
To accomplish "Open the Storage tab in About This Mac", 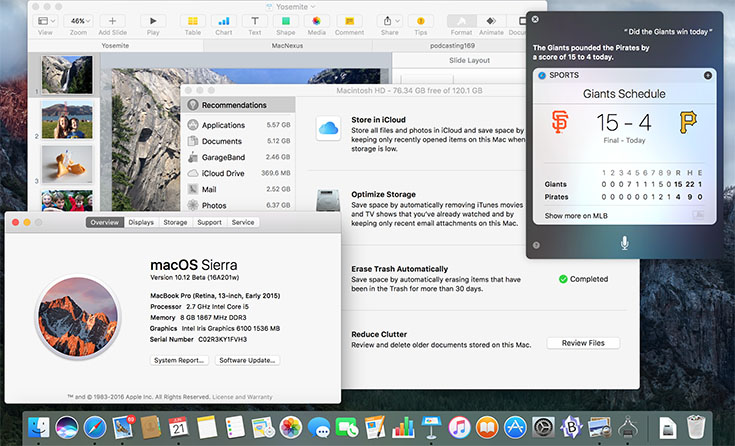I will [175, 222].
